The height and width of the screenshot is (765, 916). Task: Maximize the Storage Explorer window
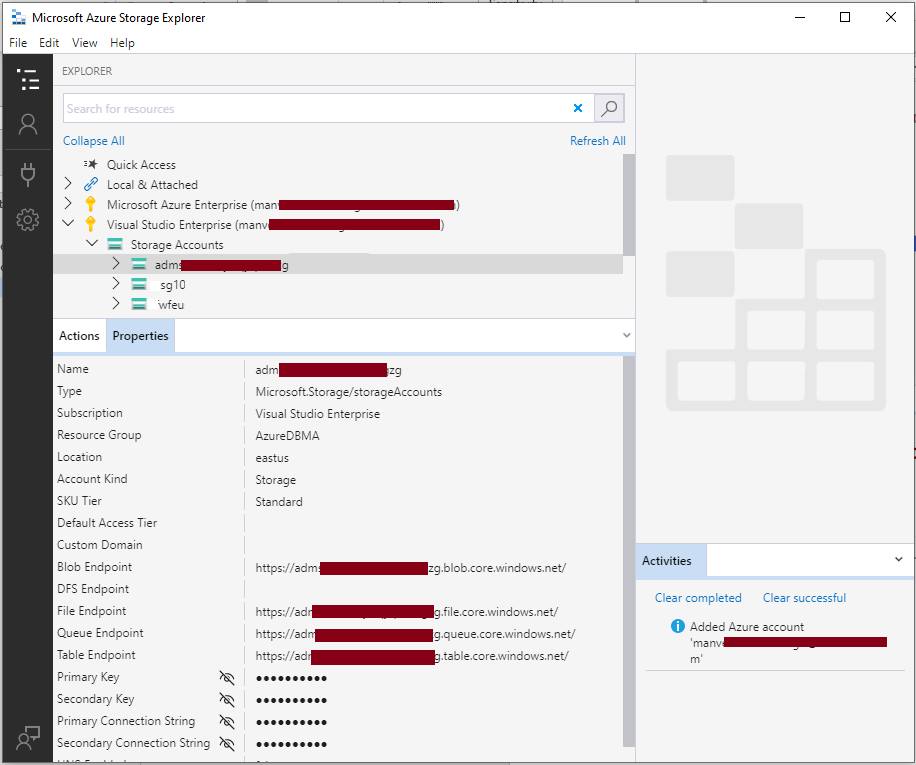point(845,17)
